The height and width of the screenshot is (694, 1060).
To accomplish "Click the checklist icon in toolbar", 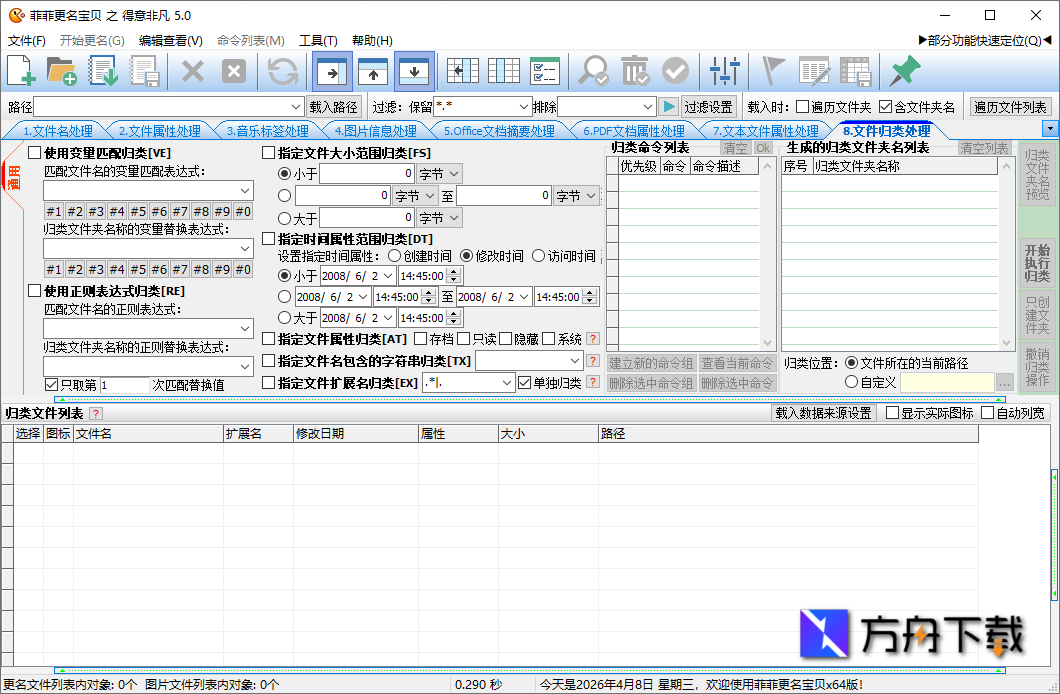I will [x=544, y=71].
